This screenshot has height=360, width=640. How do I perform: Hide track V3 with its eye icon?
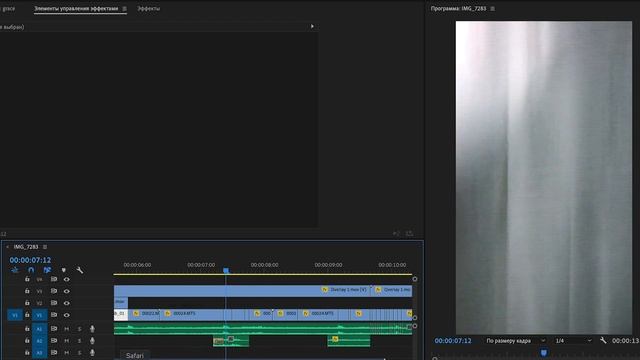(67, 291)
